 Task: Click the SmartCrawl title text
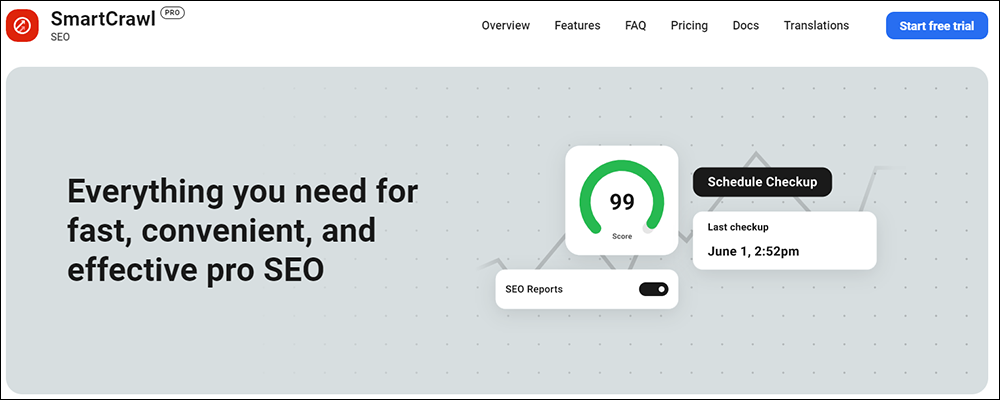[103, 19]
